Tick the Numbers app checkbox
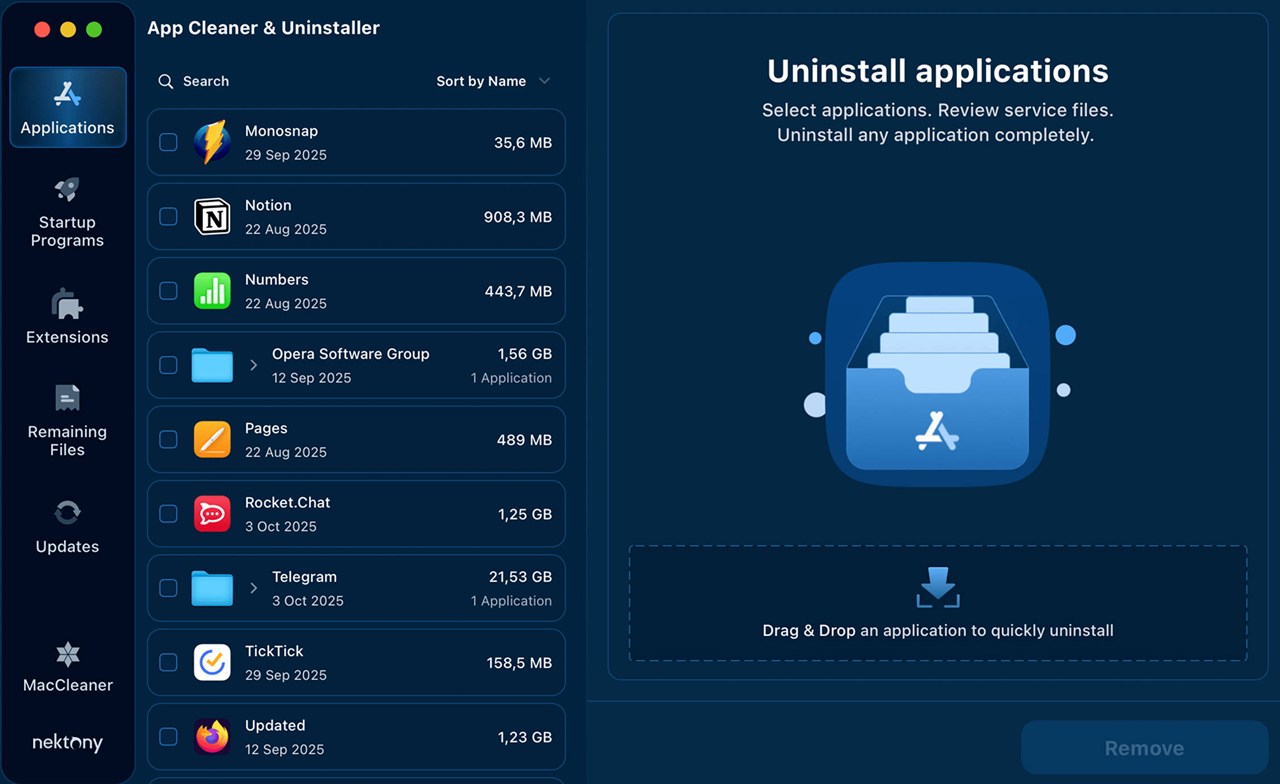 click(169, 291)
